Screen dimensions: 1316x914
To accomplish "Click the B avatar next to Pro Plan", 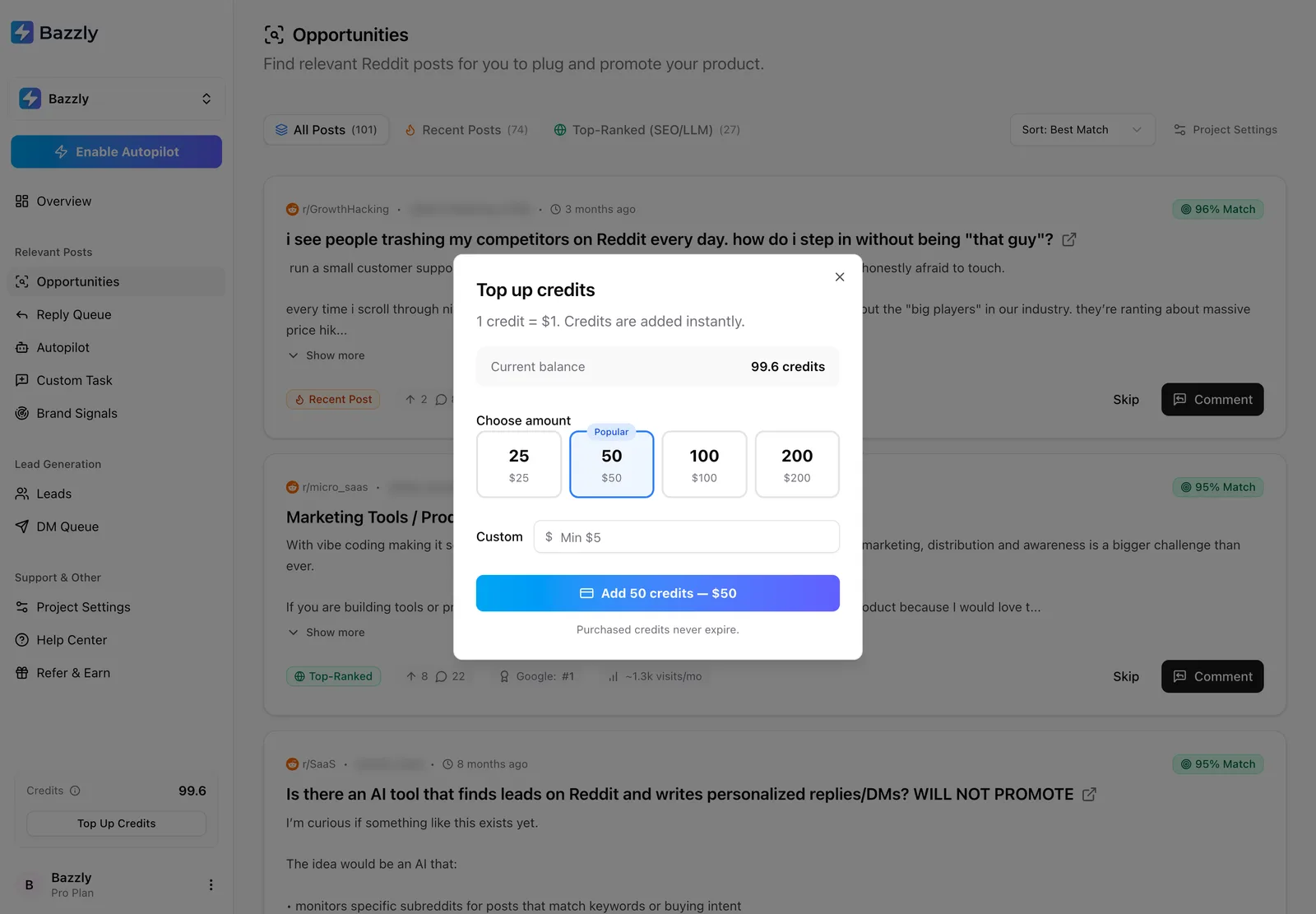I will pyautogui.click(x=30, y=886).
